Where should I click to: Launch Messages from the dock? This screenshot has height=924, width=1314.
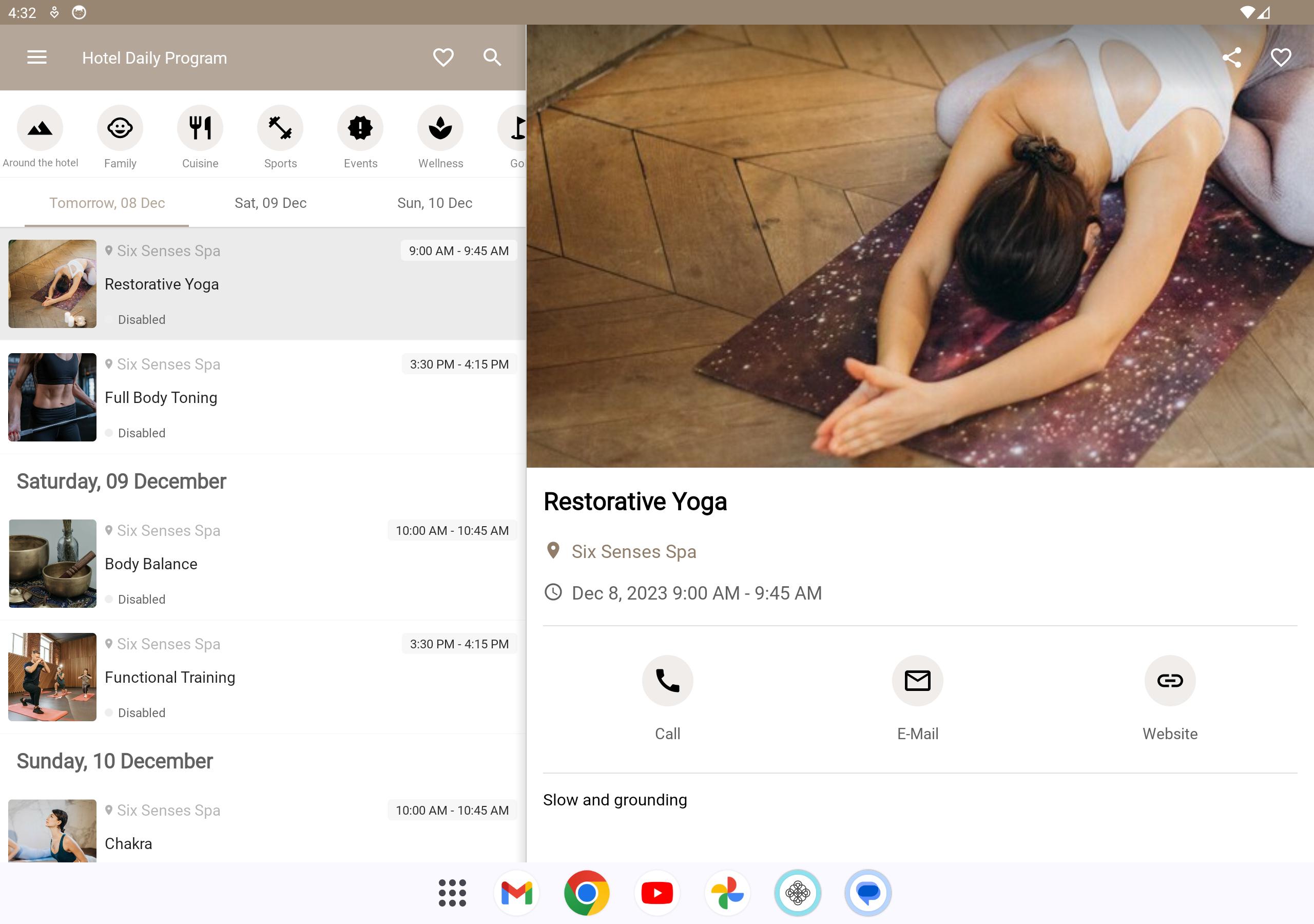pyautogui.click(x=868, y=893)
